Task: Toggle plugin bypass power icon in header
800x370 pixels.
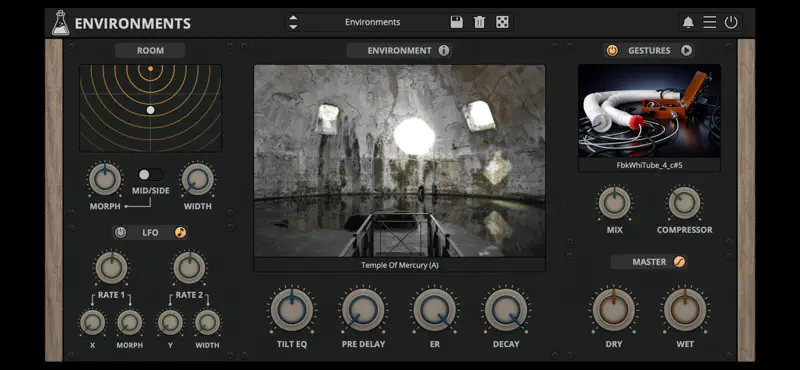Action: coord(731,22)
